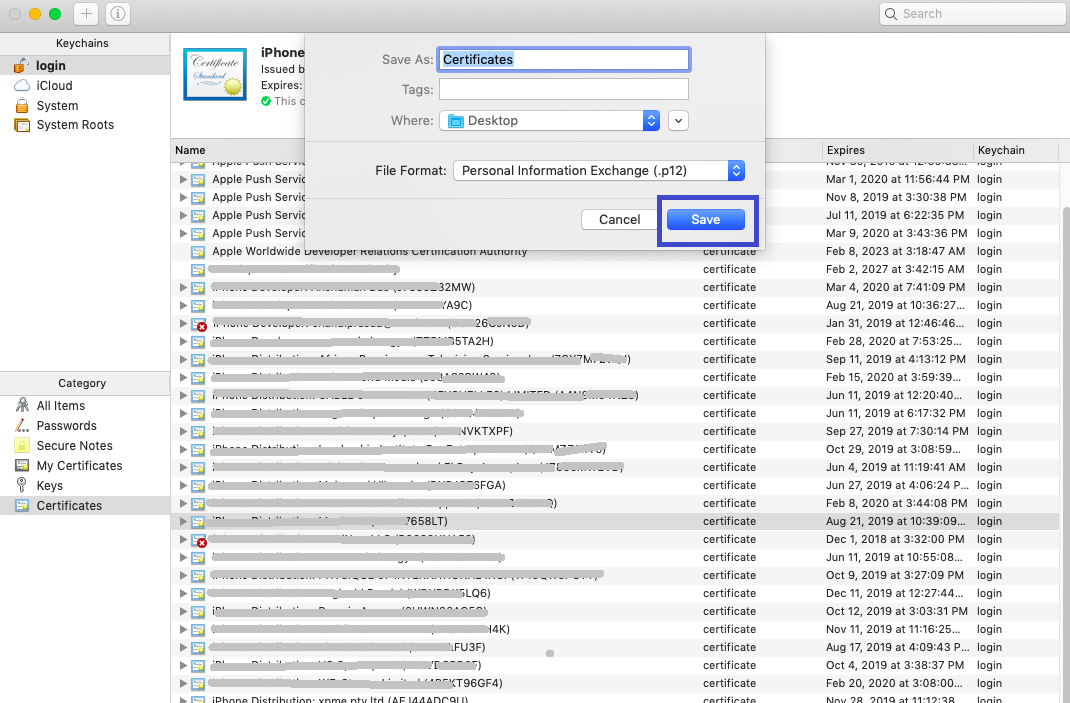Click the expiry date Feb 8, 2023 at 3:18:47 AM
Viewport: 1070px width, 703px height.
tap(895, 251)
